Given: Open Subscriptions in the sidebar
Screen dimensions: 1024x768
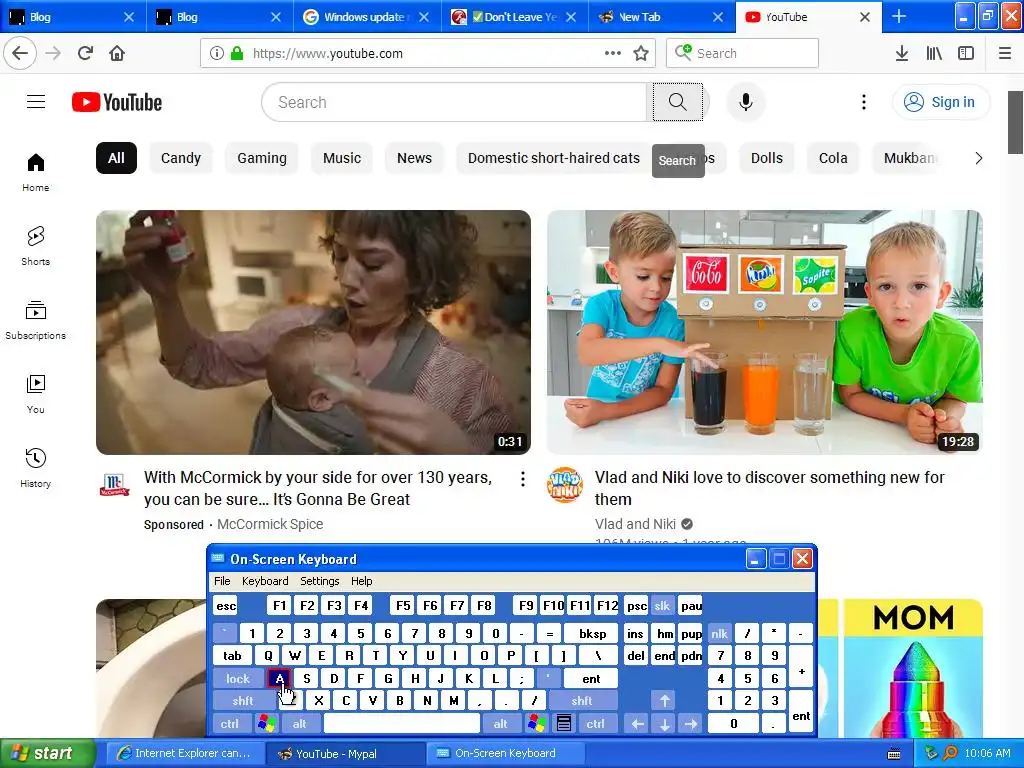Looking at the screenshot, I should coord(36,320).
